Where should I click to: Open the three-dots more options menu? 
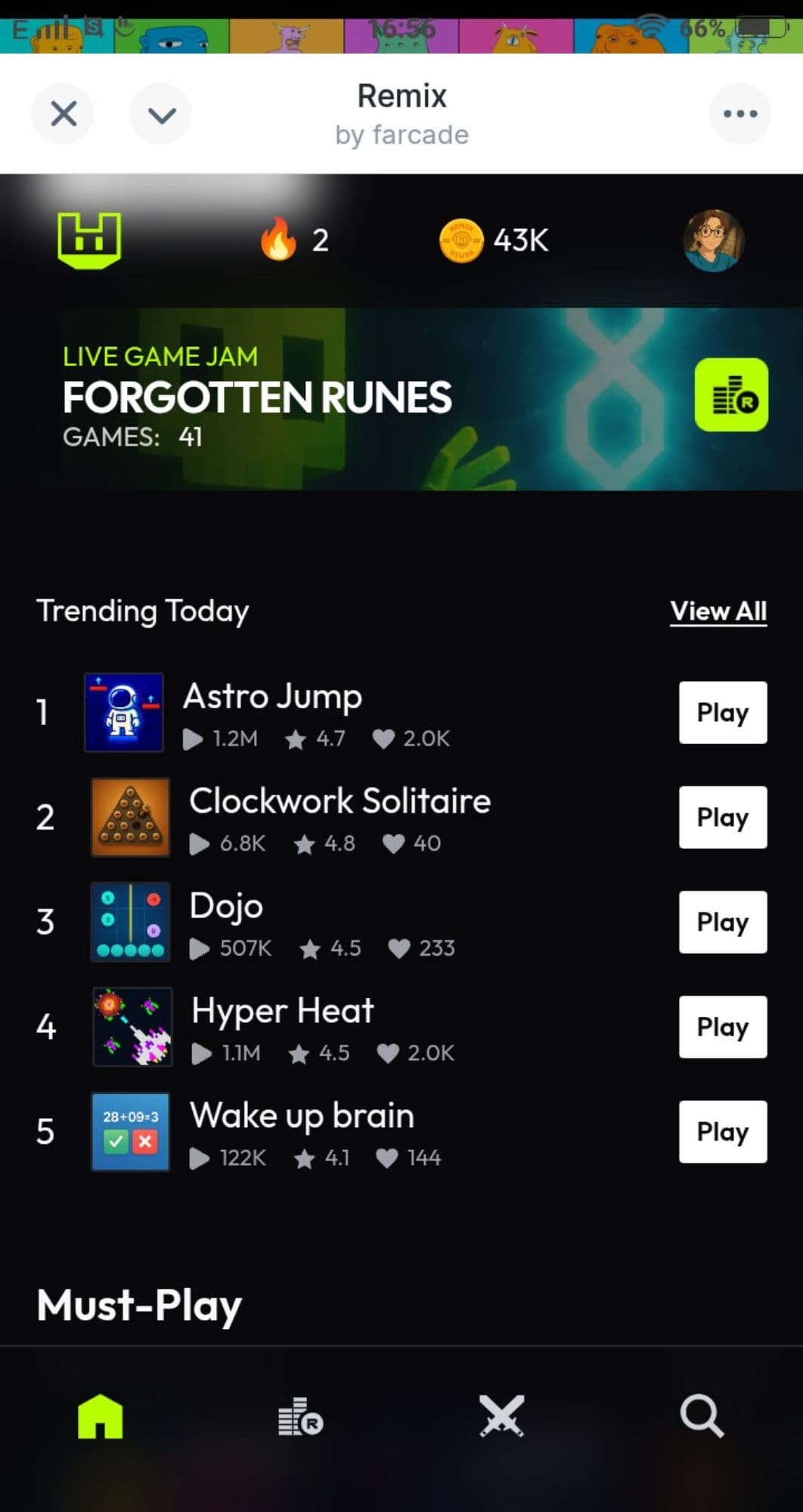(739, 113)
